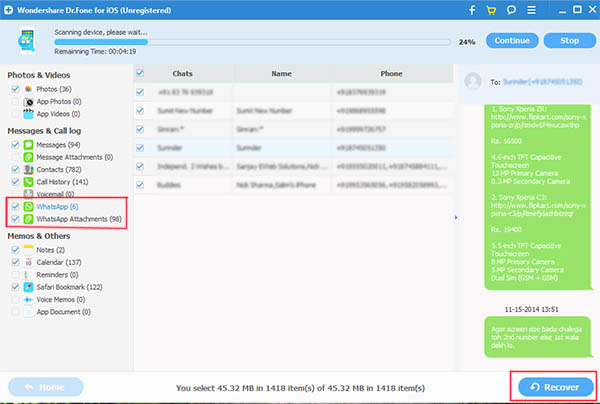Click the green Messages icon
Image resolution: width=600 pixels, height=404 pixels.
coord(28,145)
